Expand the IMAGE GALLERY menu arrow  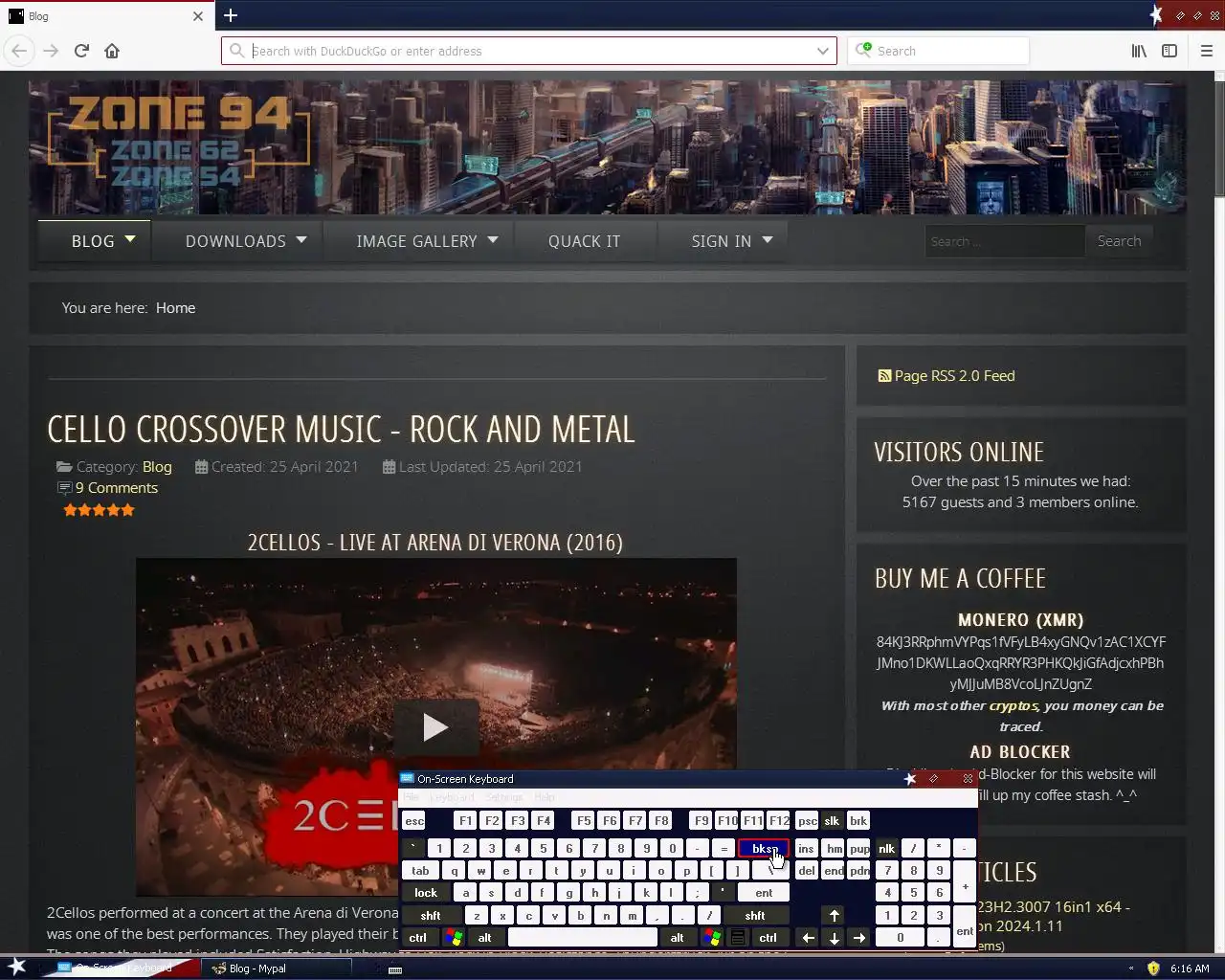pos(493,239)
